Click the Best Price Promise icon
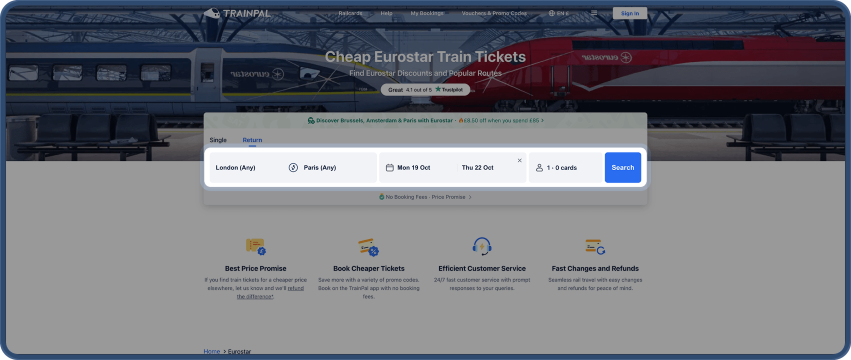This screenshot has width=851, height=360. (256, 247)
